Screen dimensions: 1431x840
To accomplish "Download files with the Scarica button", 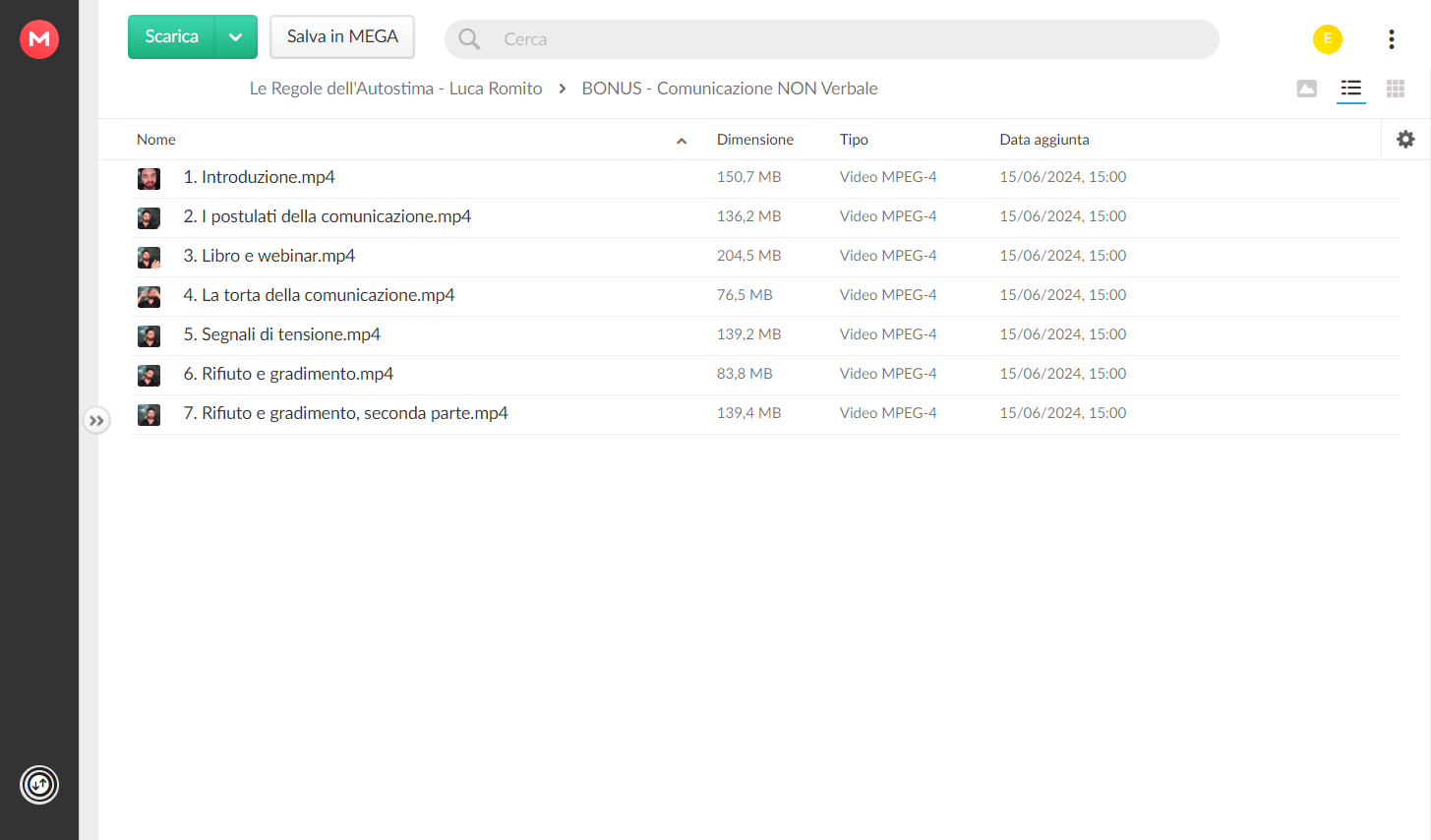I will coord(171,37).
